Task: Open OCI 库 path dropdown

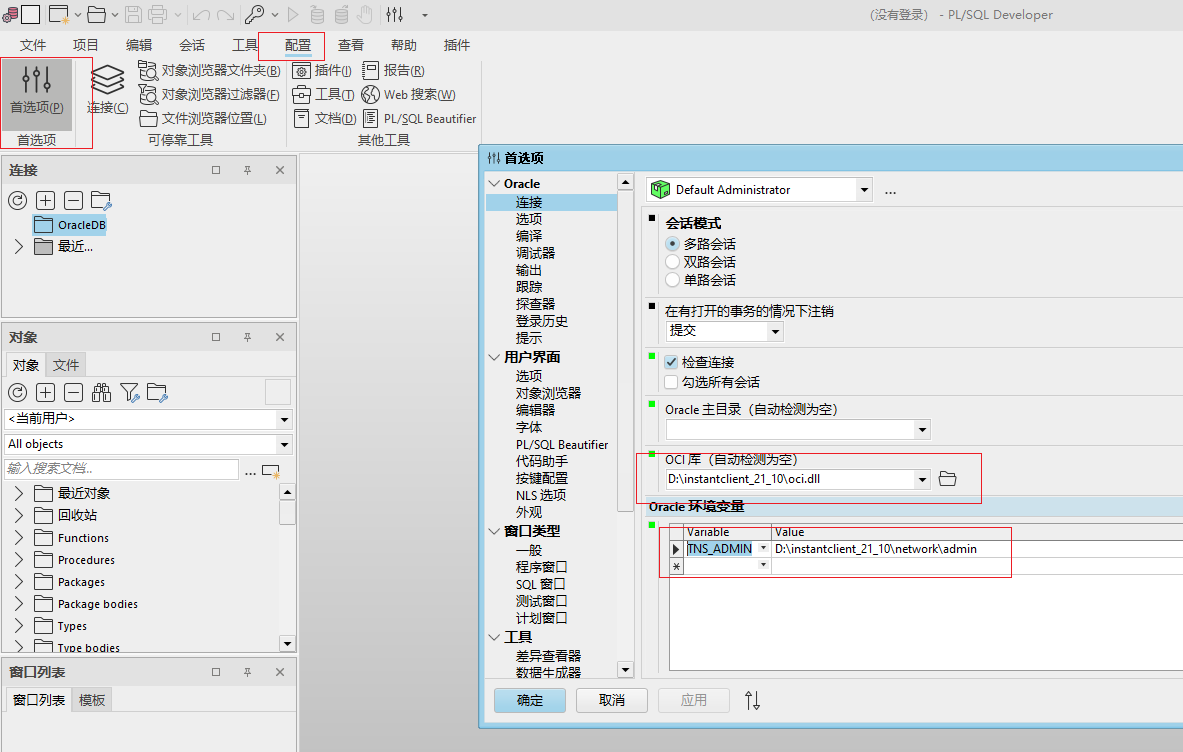Action: [922, 480]
